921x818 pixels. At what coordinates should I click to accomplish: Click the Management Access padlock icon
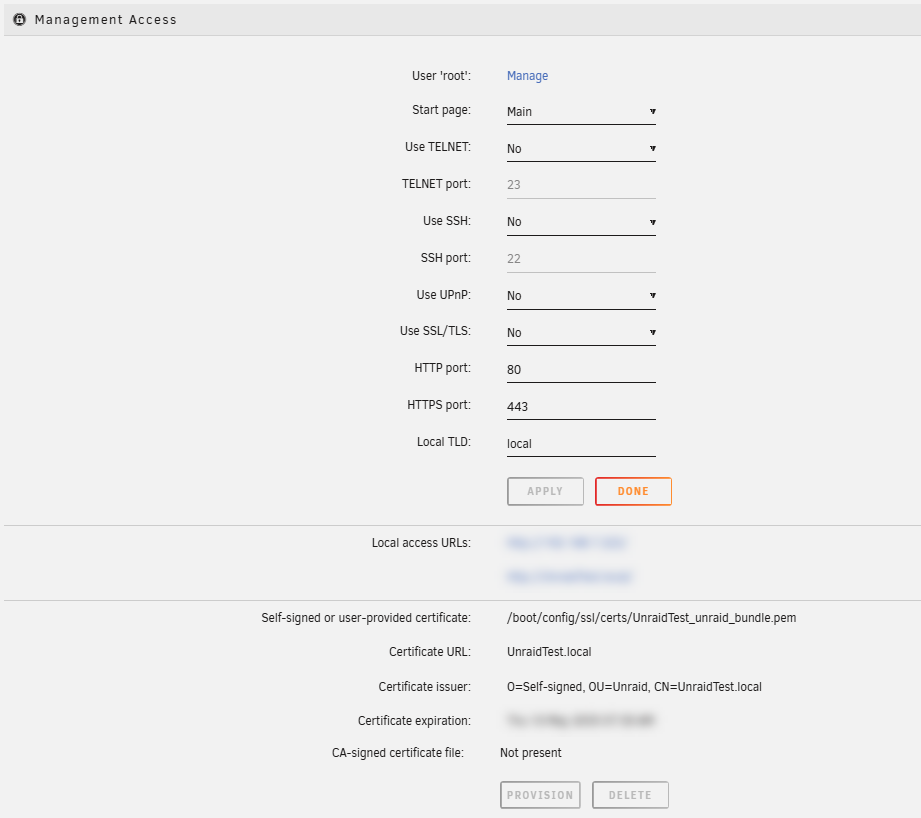pyautogui.click(x=19, y=19)
